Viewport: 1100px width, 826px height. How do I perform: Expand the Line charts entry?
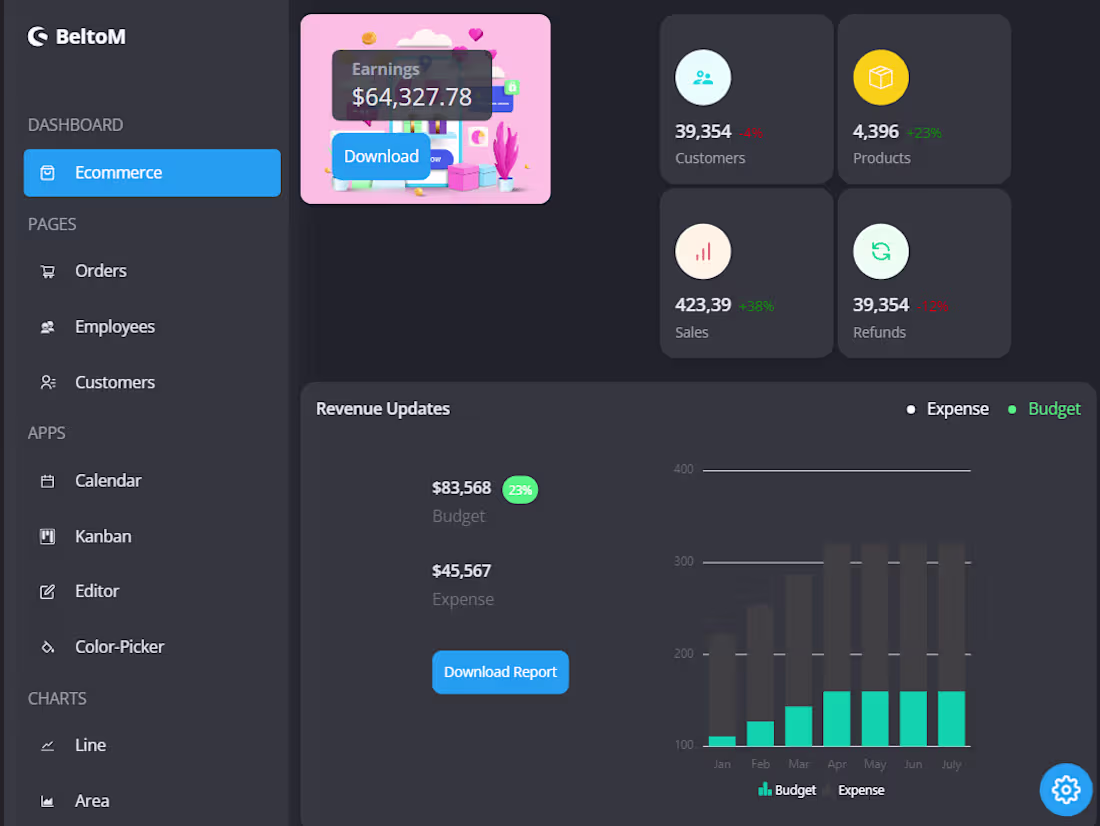point(90,745)
